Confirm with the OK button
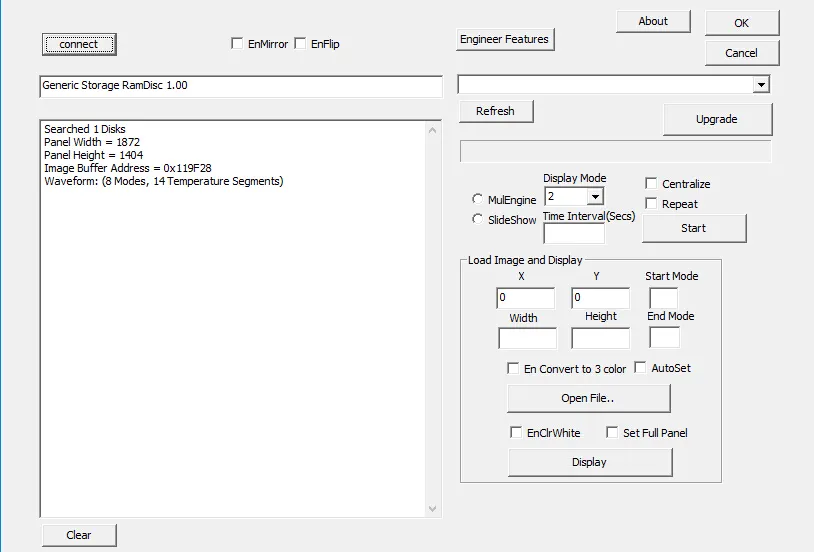 tap(742, 23)
